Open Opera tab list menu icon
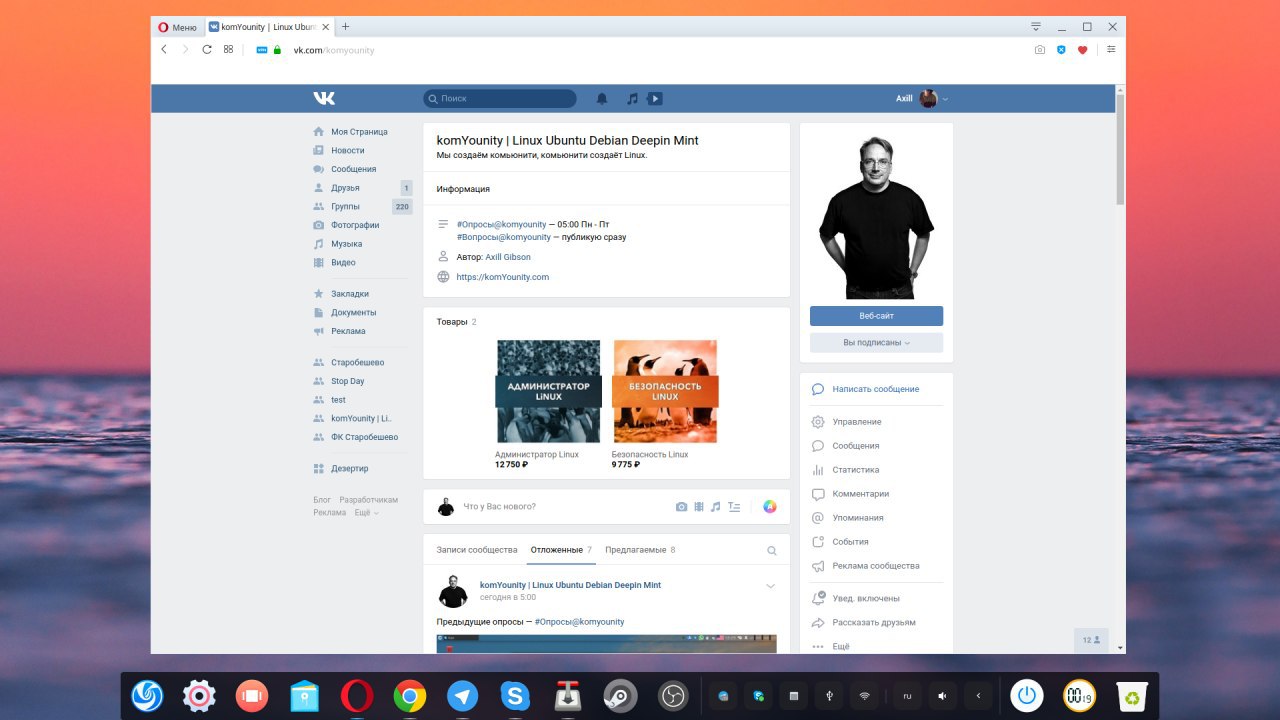This screenshot has width=1280, height=720. pos(1035,27)
